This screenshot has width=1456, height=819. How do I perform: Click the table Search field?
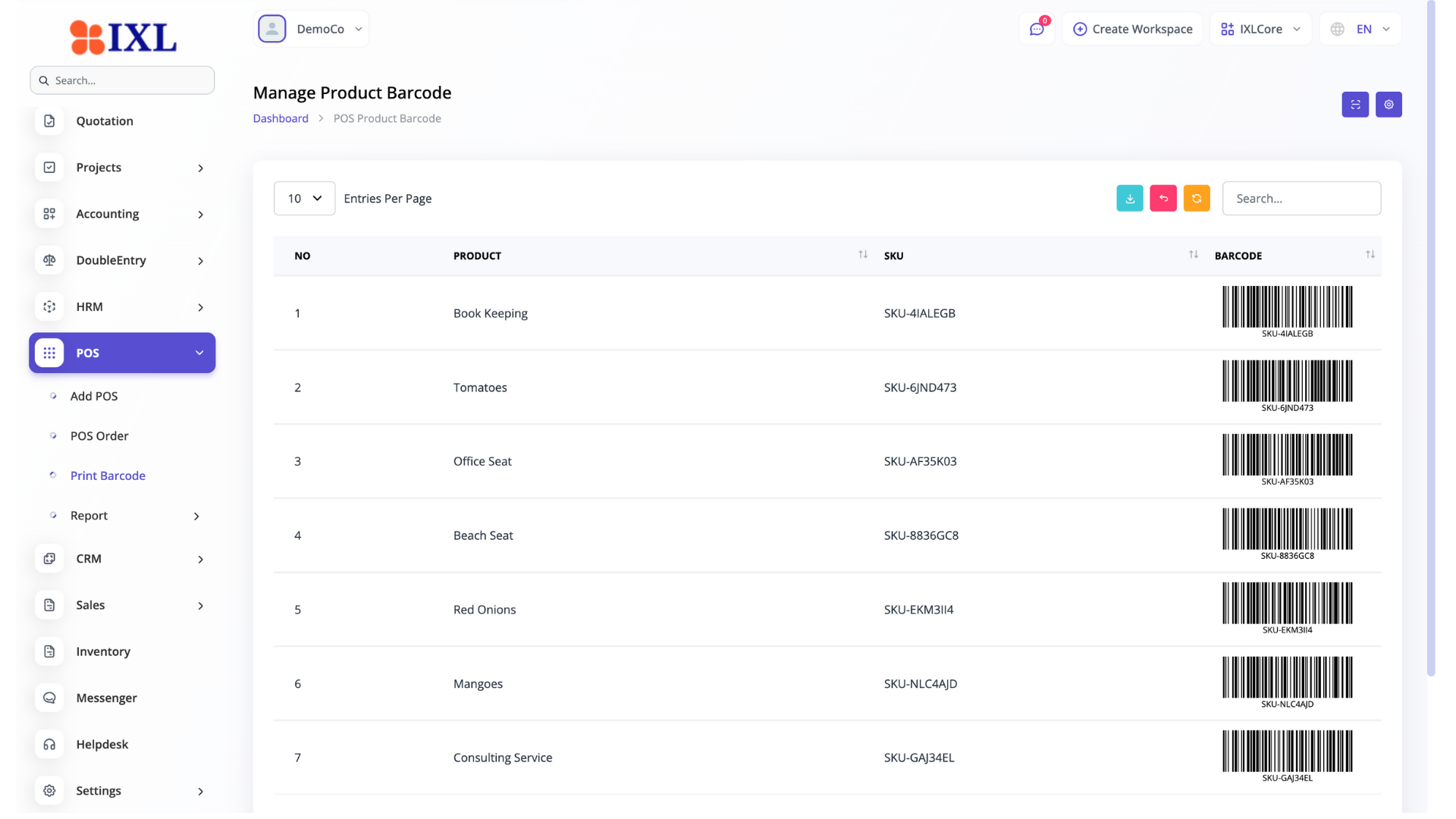point(1301,199)
